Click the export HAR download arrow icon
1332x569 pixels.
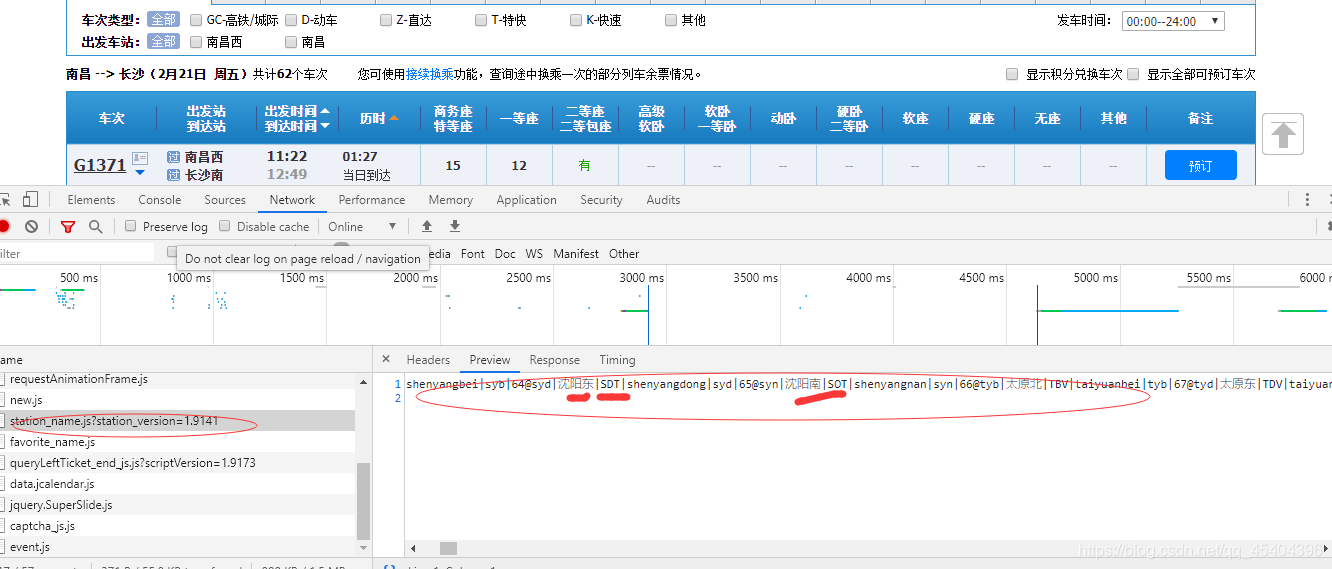click(455, 227)
